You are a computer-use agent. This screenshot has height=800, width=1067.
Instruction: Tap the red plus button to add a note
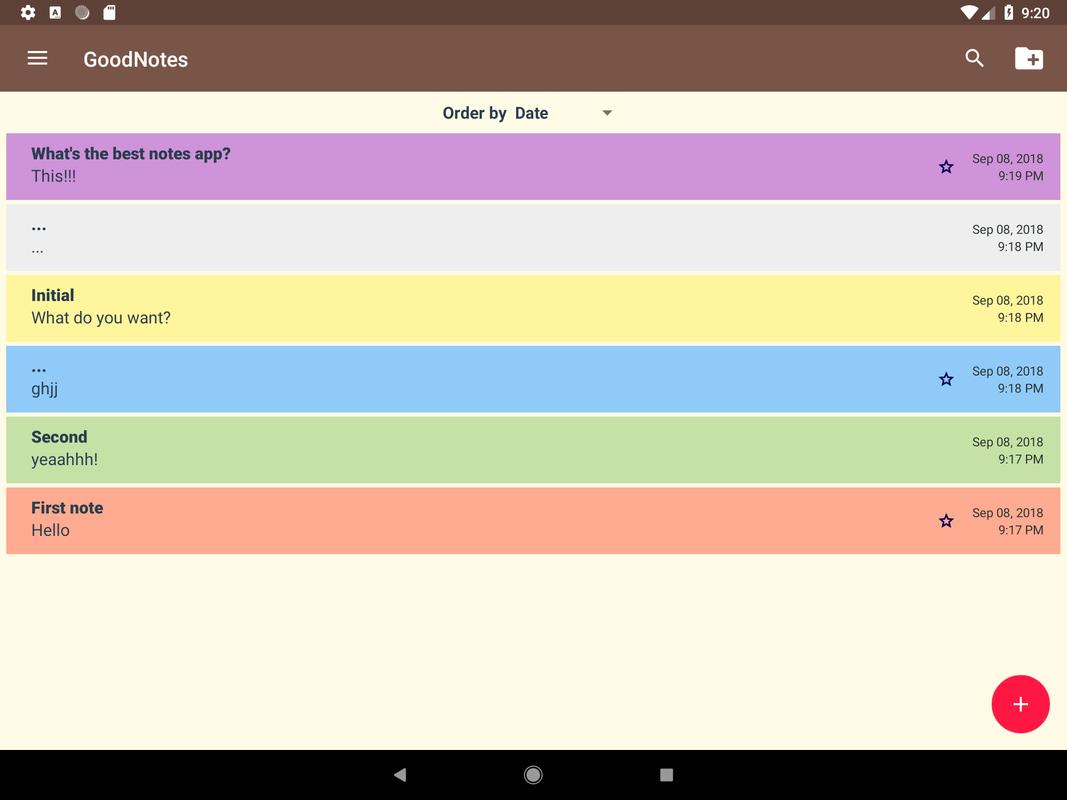click(1020, 704)
